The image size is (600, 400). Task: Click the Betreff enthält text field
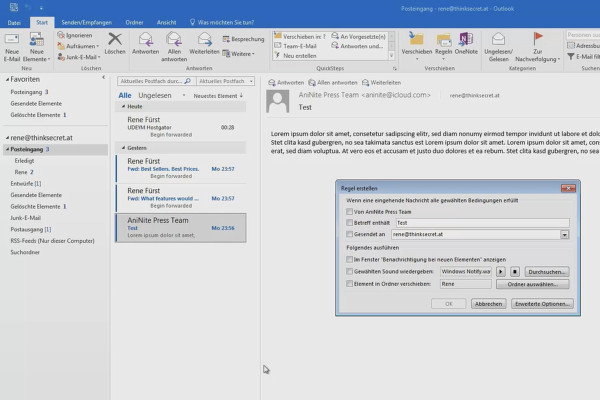pos(482,223)
